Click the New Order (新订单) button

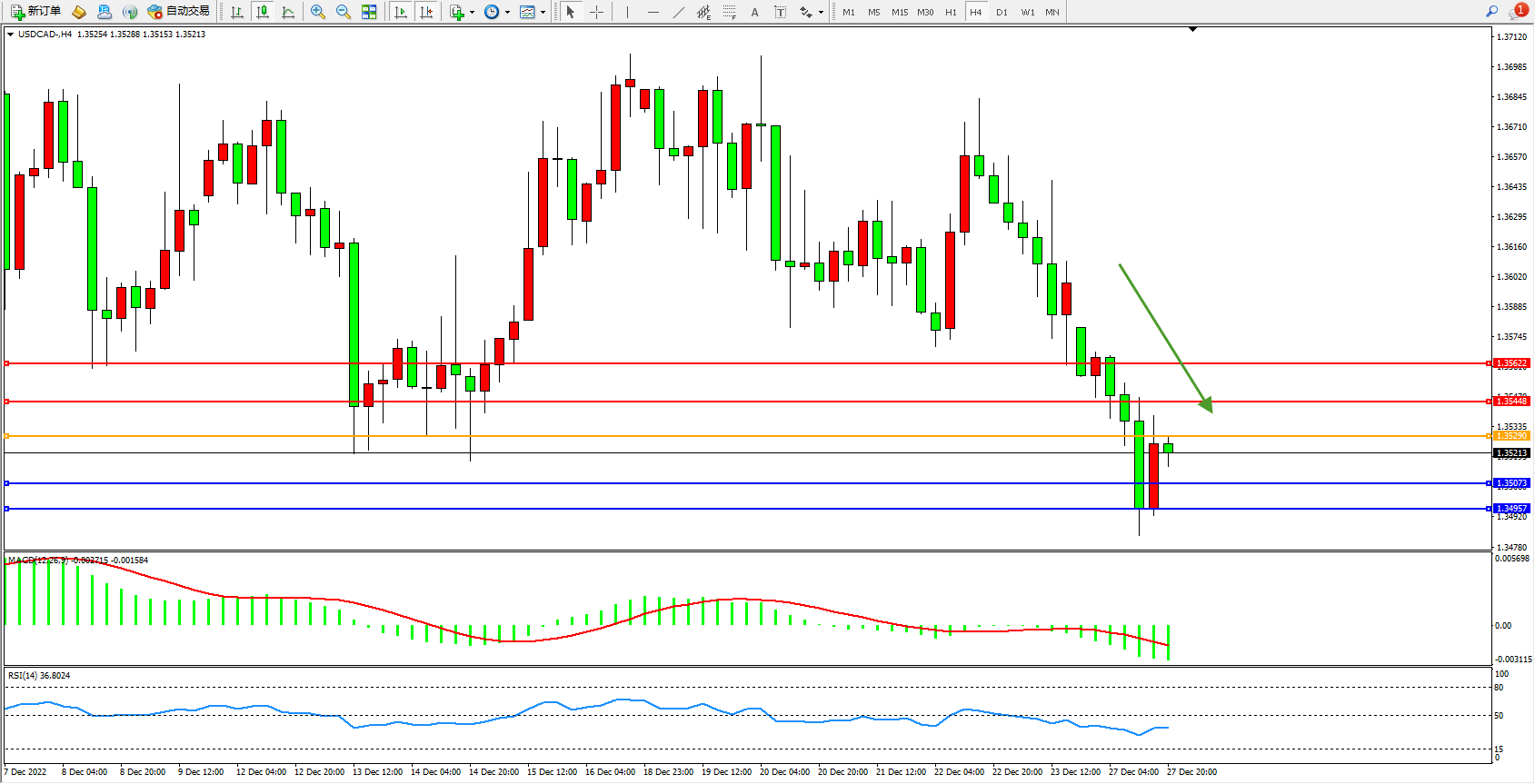[36, 12]
